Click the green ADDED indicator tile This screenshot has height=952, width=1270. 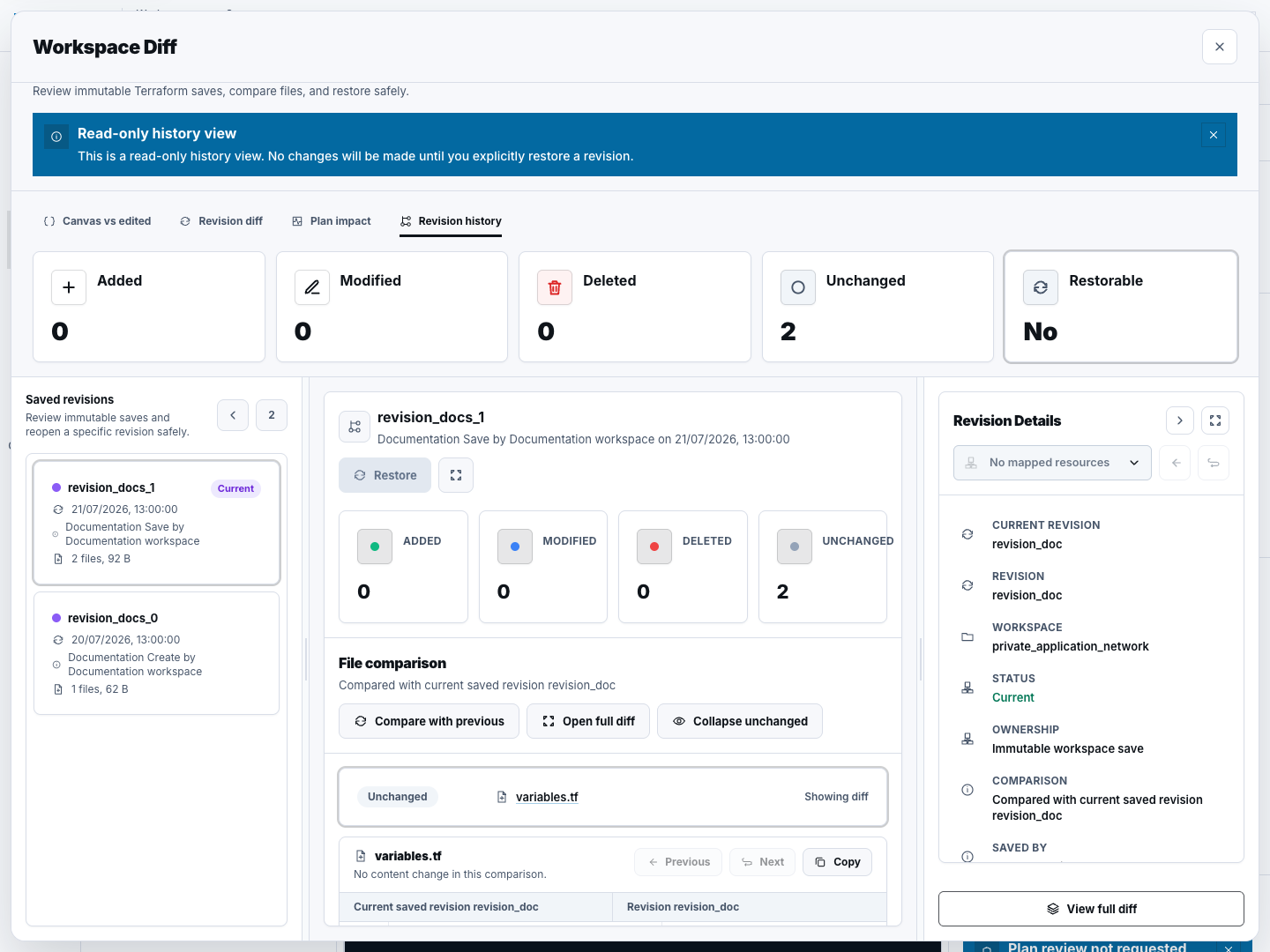pyautogui.click(x=375, y=547)
